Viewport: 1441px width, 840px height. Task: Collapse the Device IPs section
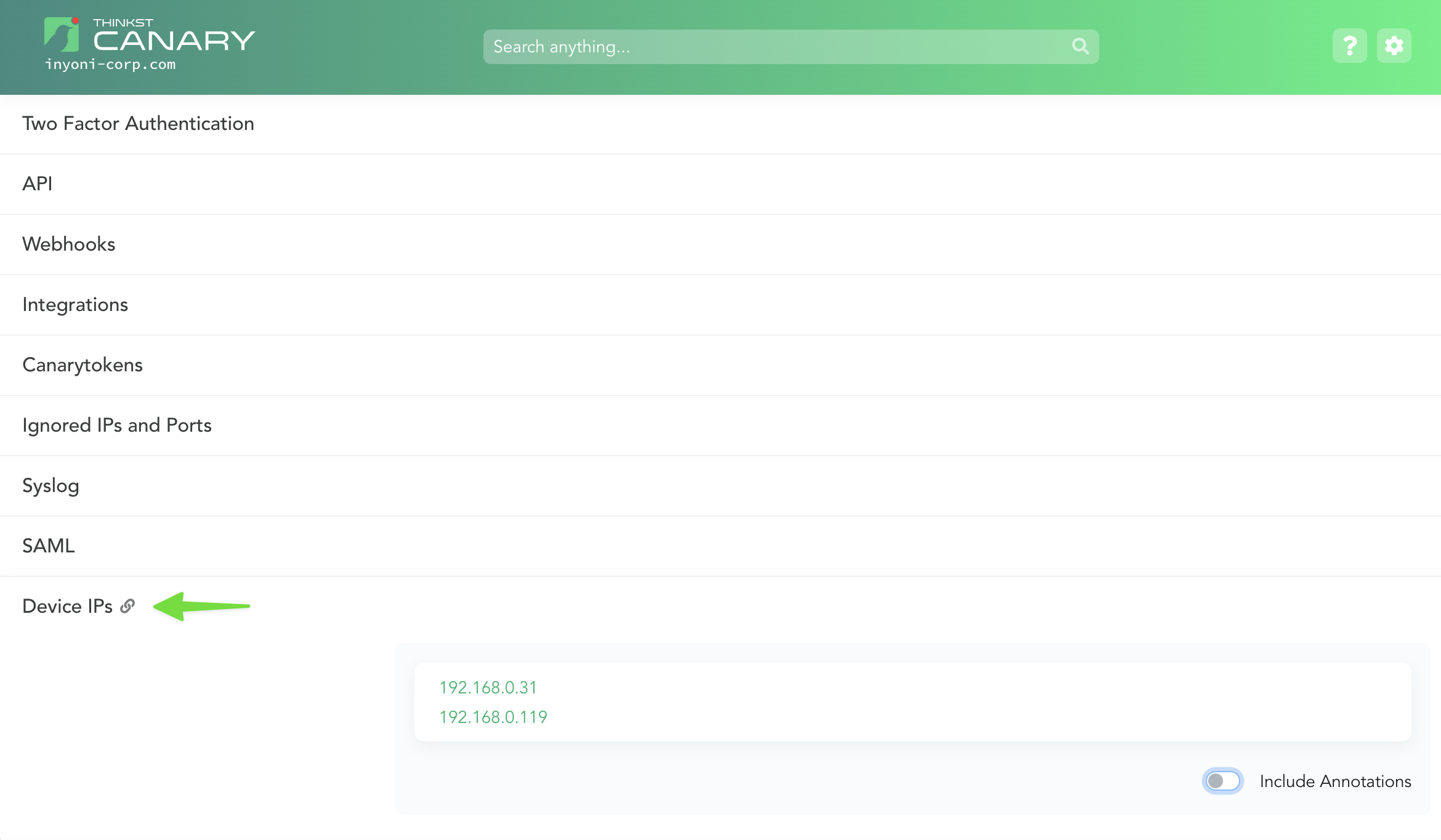click(67, 606)
